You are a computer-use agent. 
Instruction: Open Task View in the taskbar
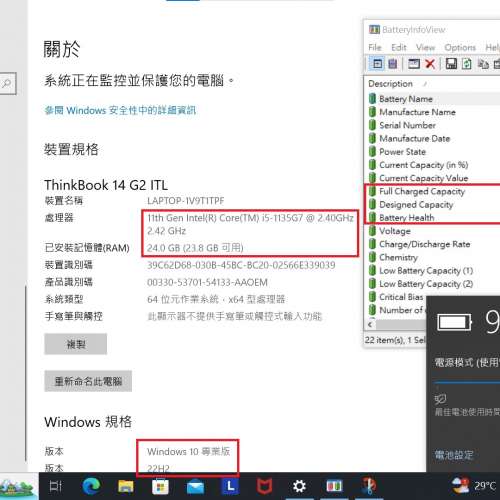coord(55,486)
